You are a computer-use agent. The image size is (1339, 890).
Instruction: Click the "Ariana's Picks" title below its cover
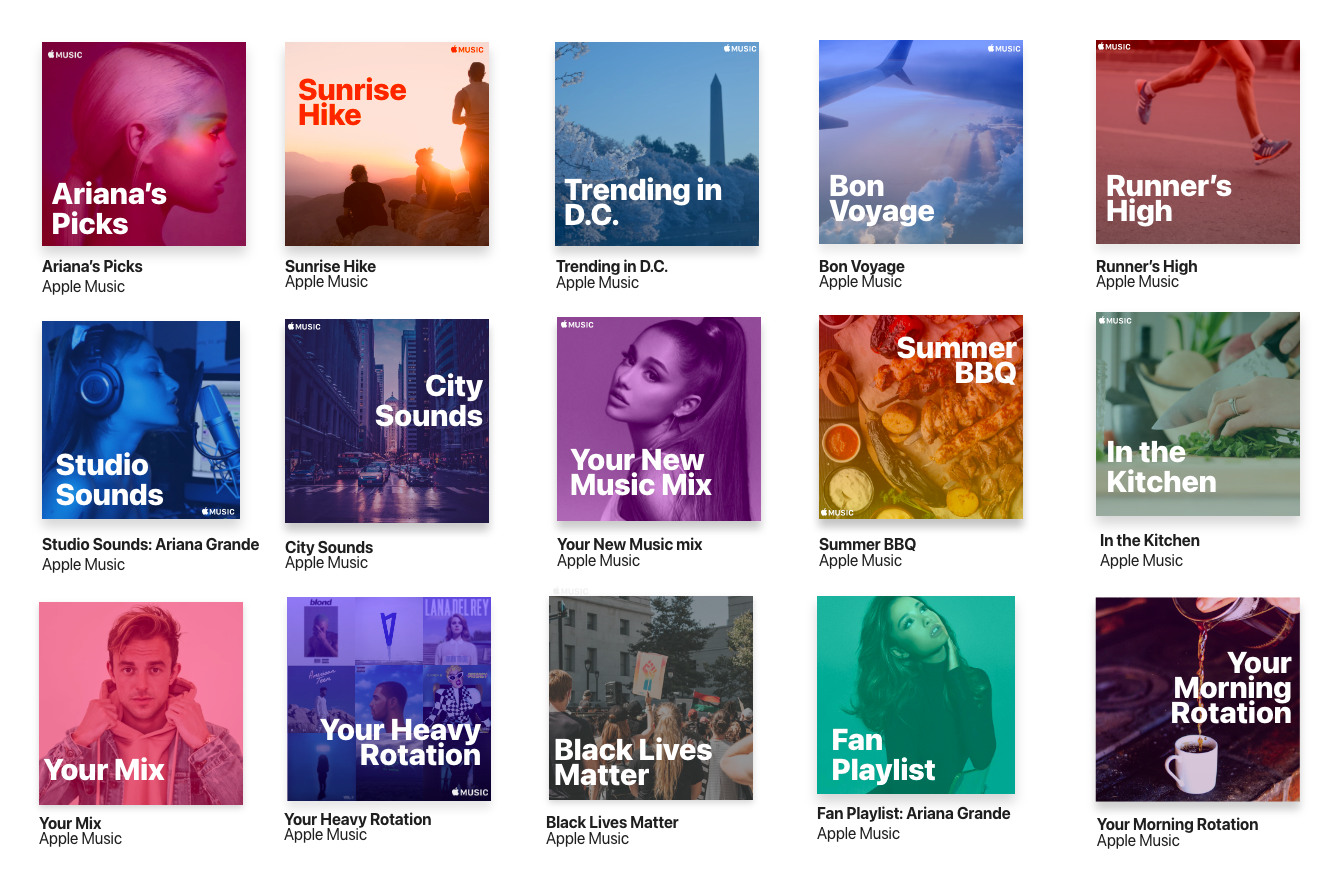pyautogui.click(x=92, y=267)
